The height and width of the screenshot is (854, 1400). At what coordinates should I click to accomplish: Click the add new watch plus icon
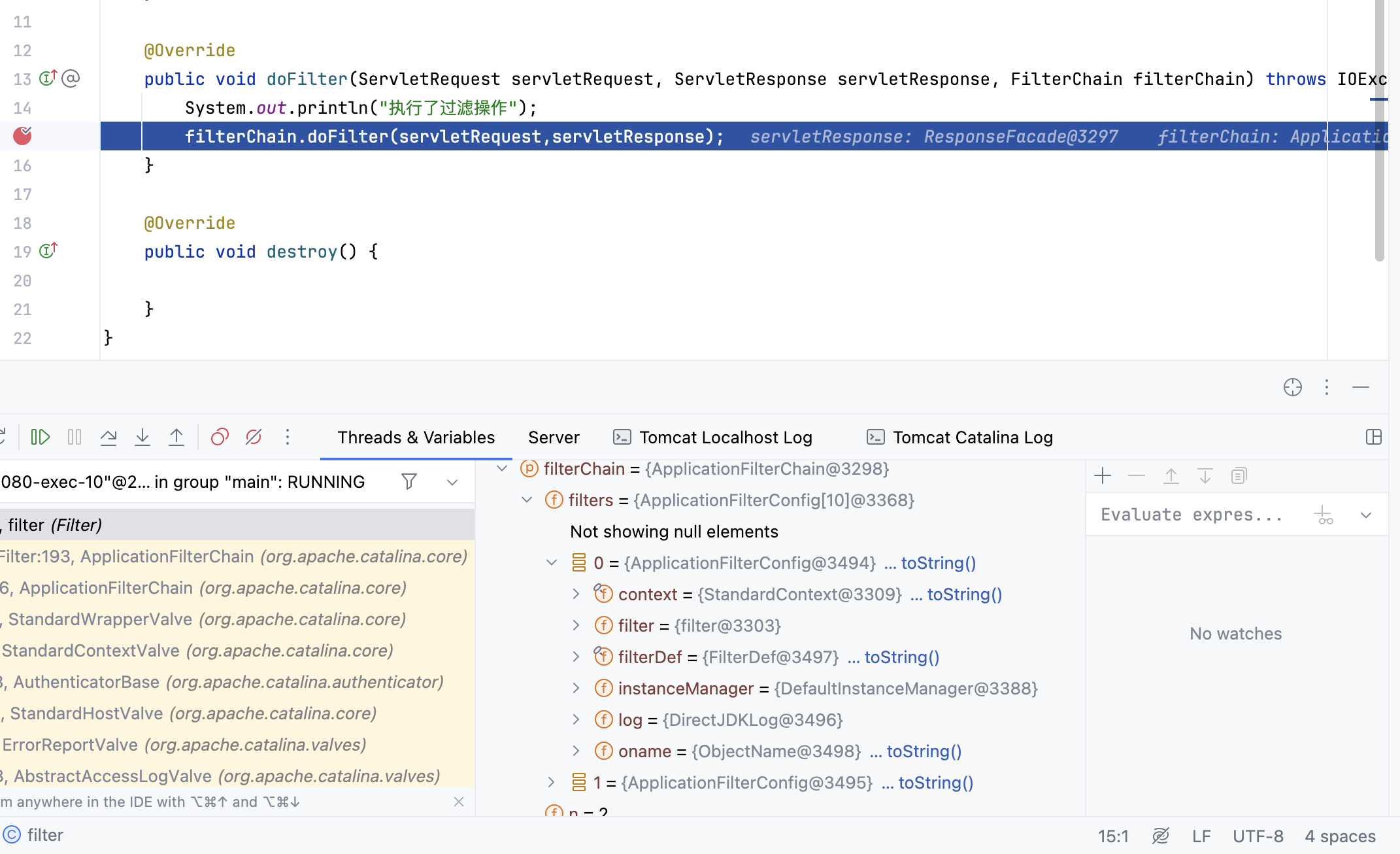[1103, 475]
